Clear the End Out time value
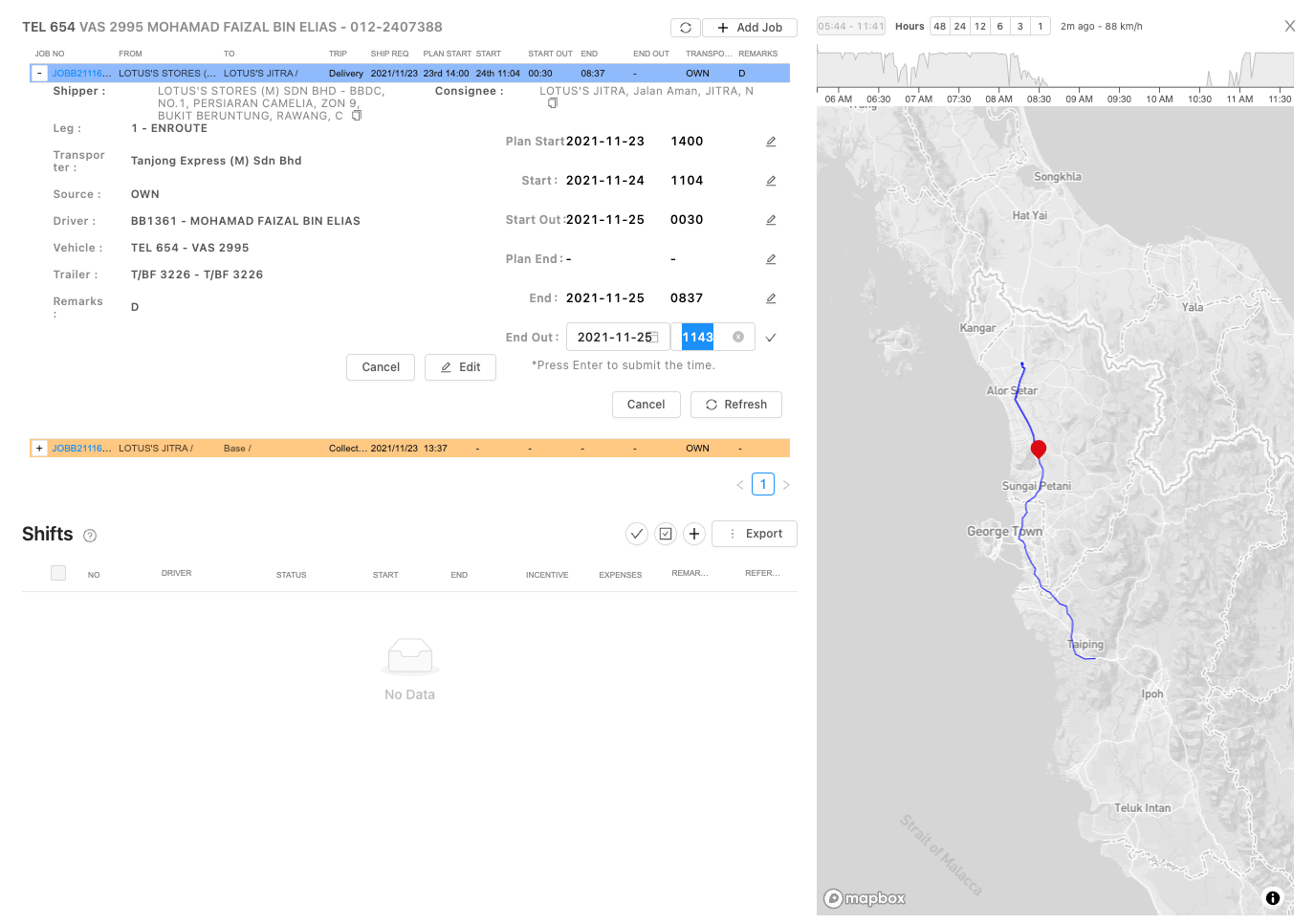The height and width of the screenshot is (924, 1315). tap(738, 337)
